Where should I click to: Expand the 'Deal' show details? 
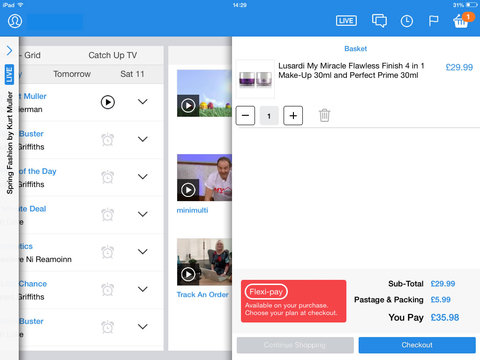pyautogui.click(x=143, y=214)
